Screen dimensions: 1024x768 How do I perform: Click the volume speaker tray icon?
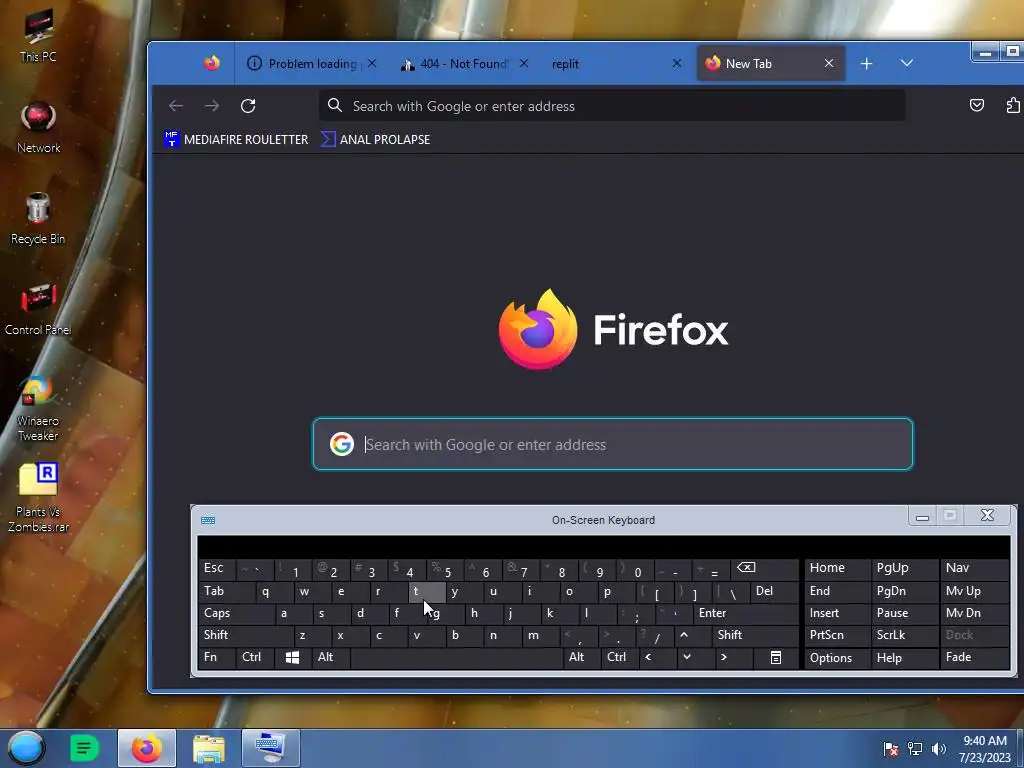pyautogui.click(x=938, y=749)
